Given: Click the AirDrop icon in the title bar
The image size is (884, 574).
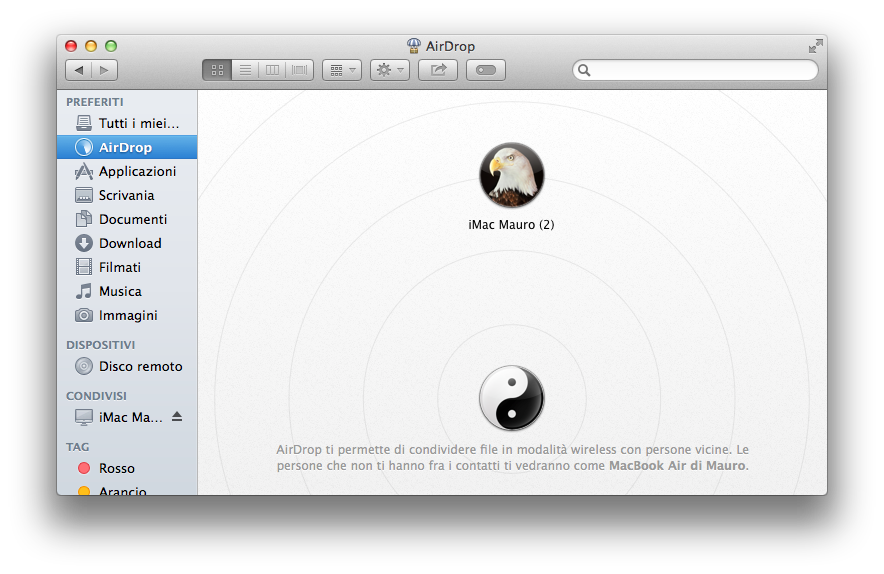Looking at the screenshot, I should coord(414,46).
